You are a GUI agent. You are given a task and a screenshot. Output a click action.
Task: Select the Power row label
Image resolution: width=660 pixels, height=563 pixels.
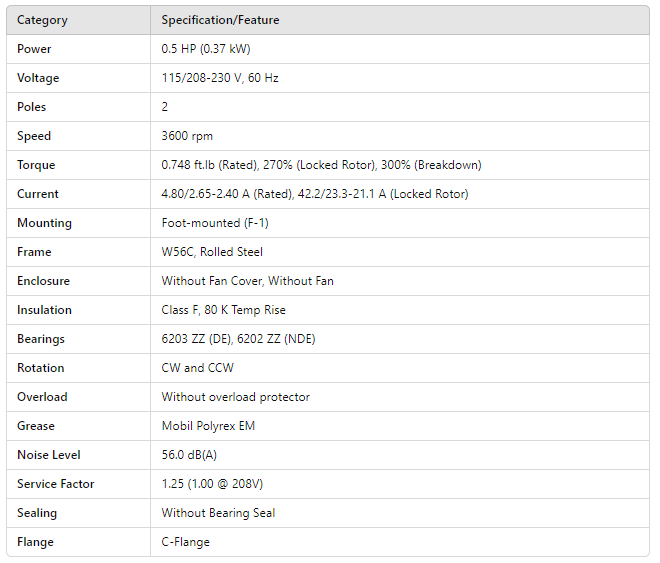34,49
